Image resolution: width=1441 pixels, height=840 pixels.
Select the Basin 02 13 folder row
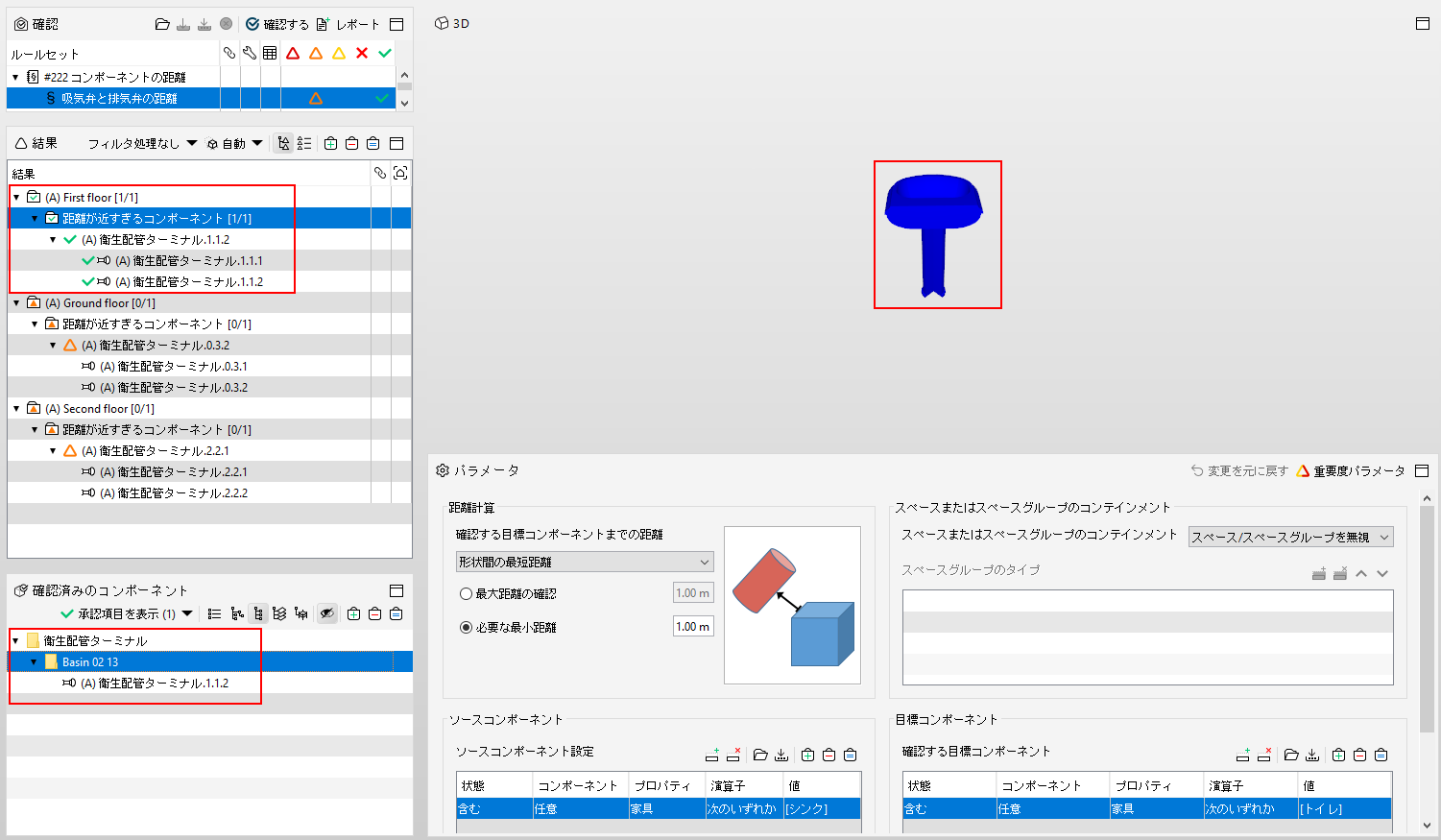click(209, 661)
